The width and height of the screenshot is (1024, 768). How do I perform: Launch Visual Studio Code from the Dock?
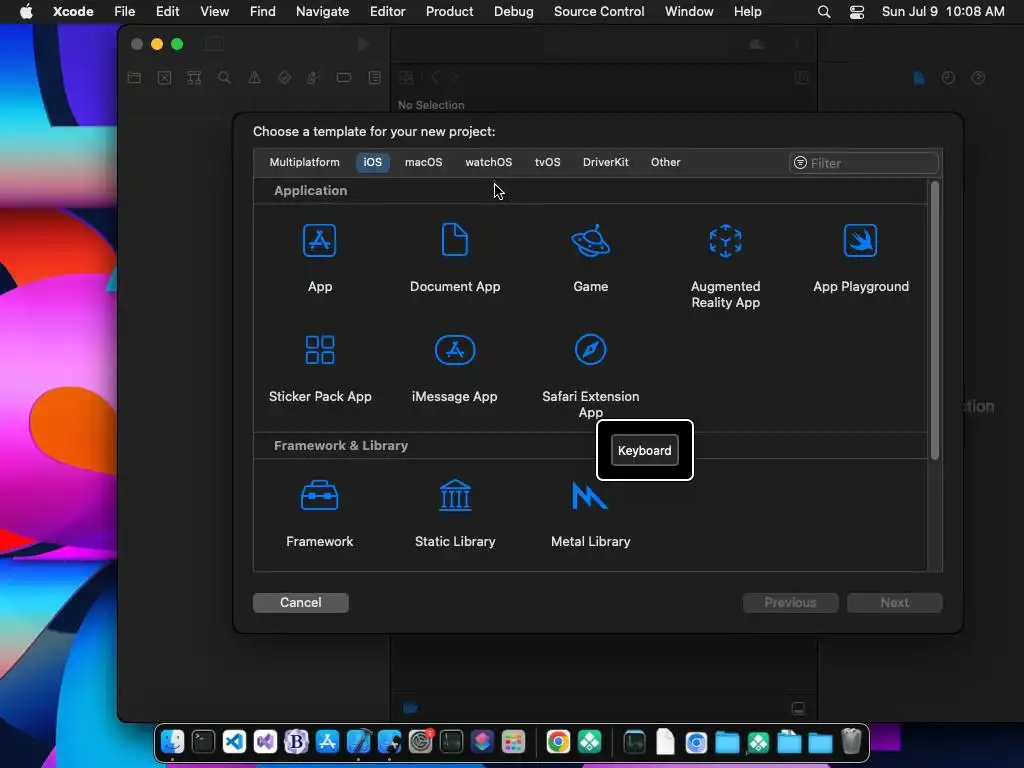click(234, 741)
